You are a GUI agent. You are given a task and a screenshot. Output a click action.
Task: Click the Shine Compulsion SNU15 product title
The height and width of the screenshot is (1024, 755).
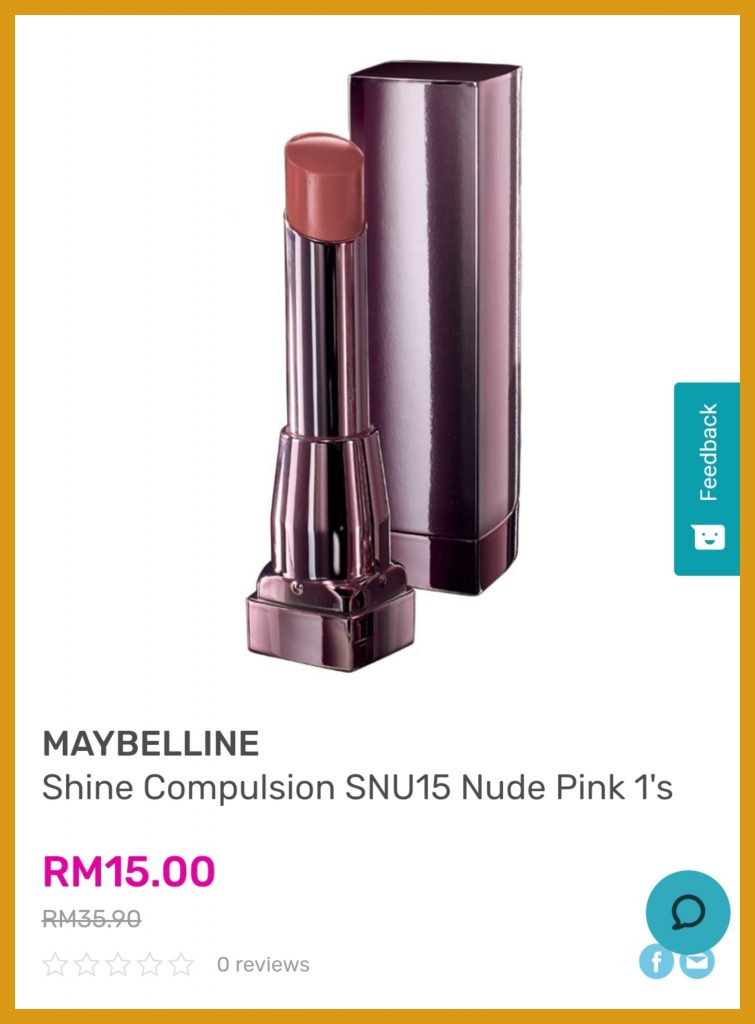357,787
